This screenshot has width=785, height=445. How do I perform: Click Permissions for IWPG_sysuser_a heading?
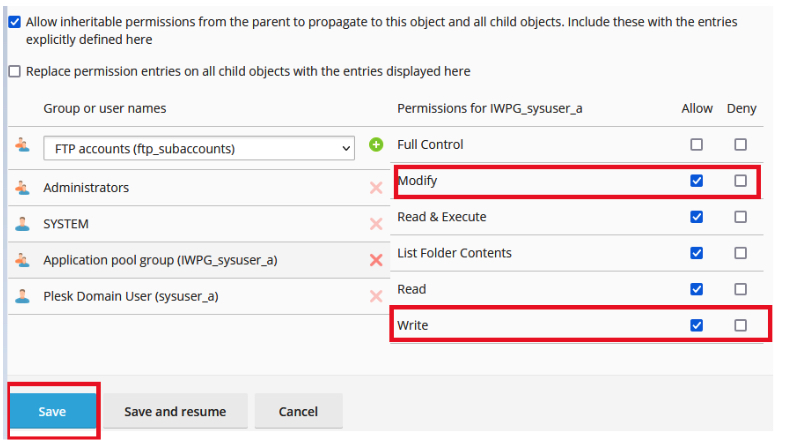[x=490, y=109]
